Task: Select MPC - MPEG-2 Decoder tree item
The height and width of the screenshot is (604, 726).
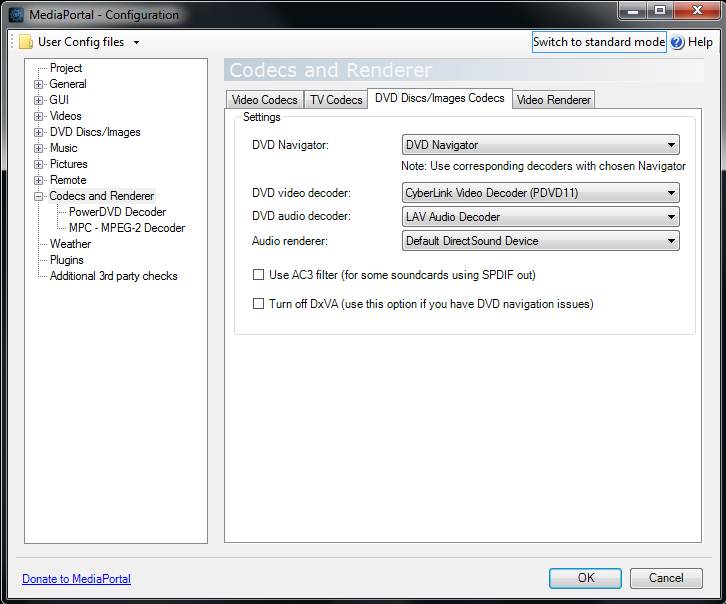Action: click(x=127, y=228)
